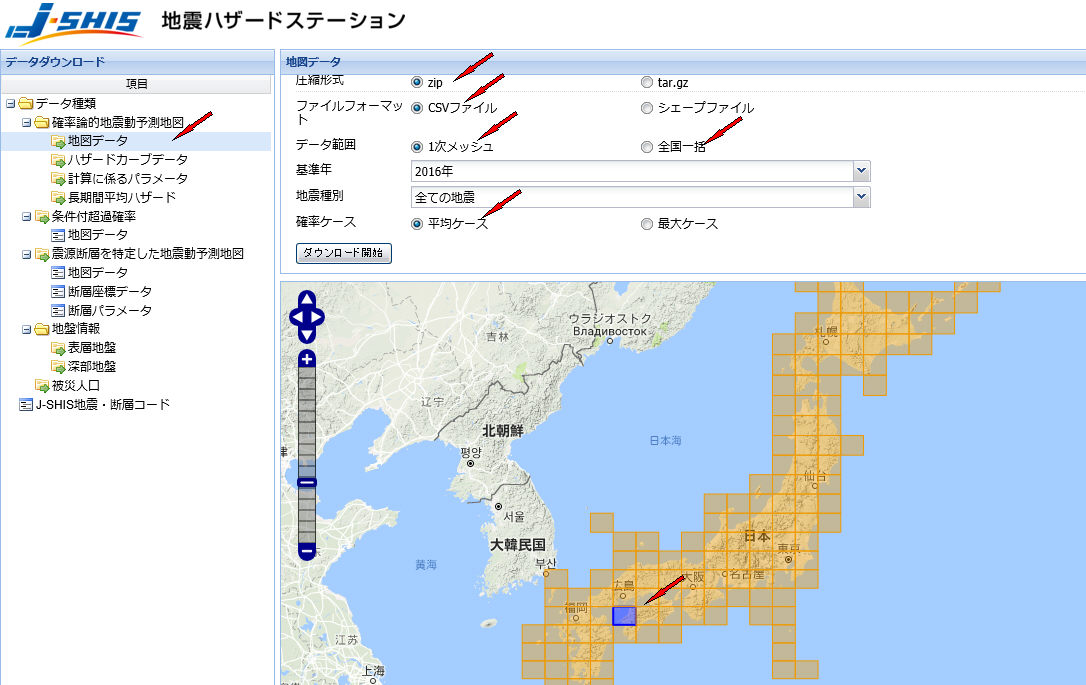This screenshot has width=1086, height=685.
Task: Open 長期間平均ハザード in the tree
Action: click(x=121, y=197)
